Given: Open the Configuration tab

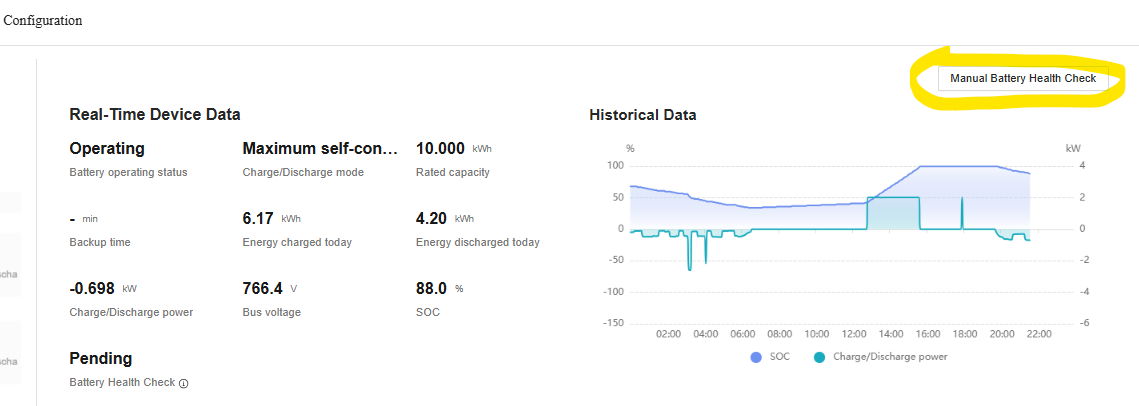Looking at the screenshot, I should click(43, 20).
